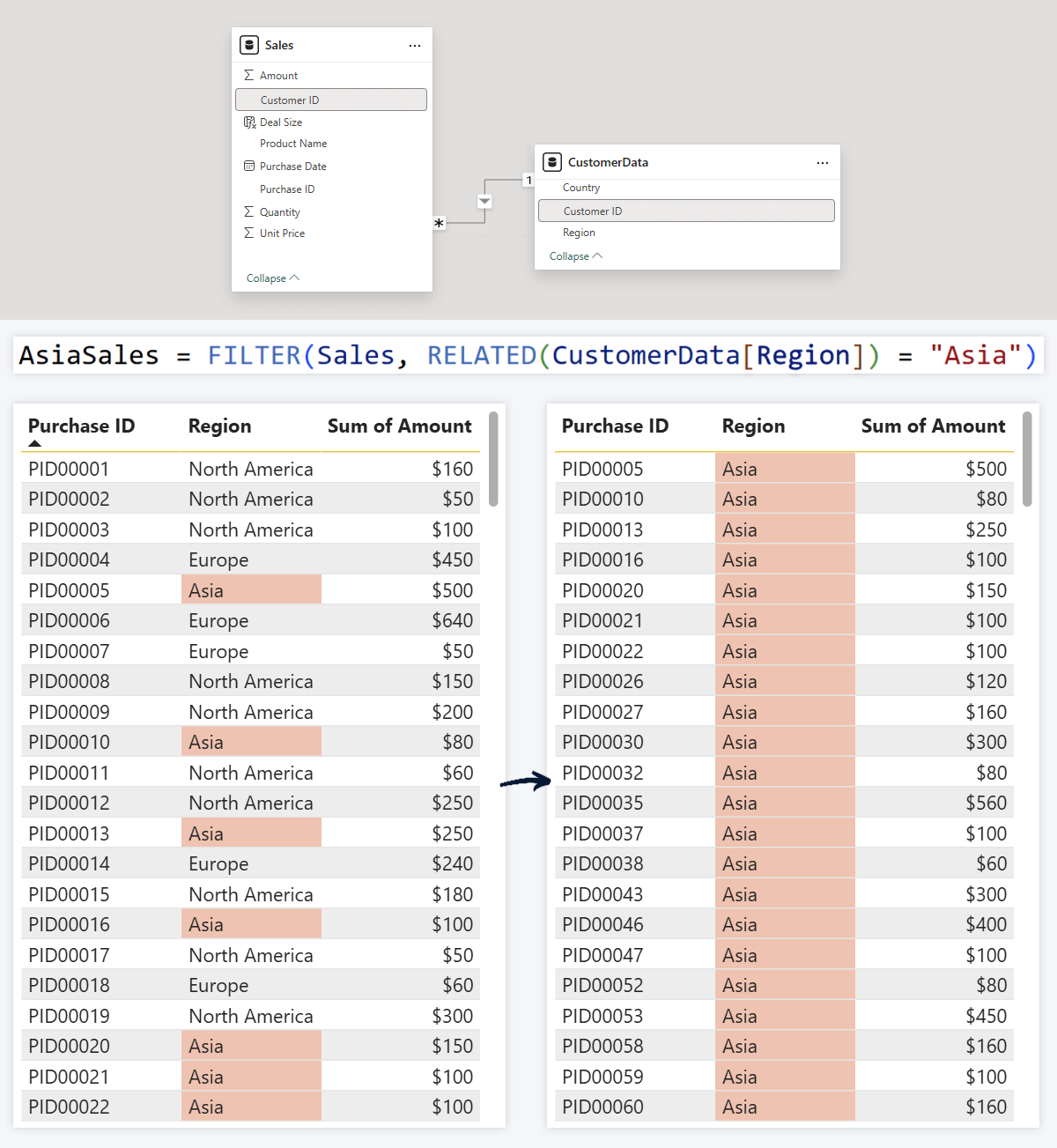Click the sigma icon beside Quantity

click(249, 212)
